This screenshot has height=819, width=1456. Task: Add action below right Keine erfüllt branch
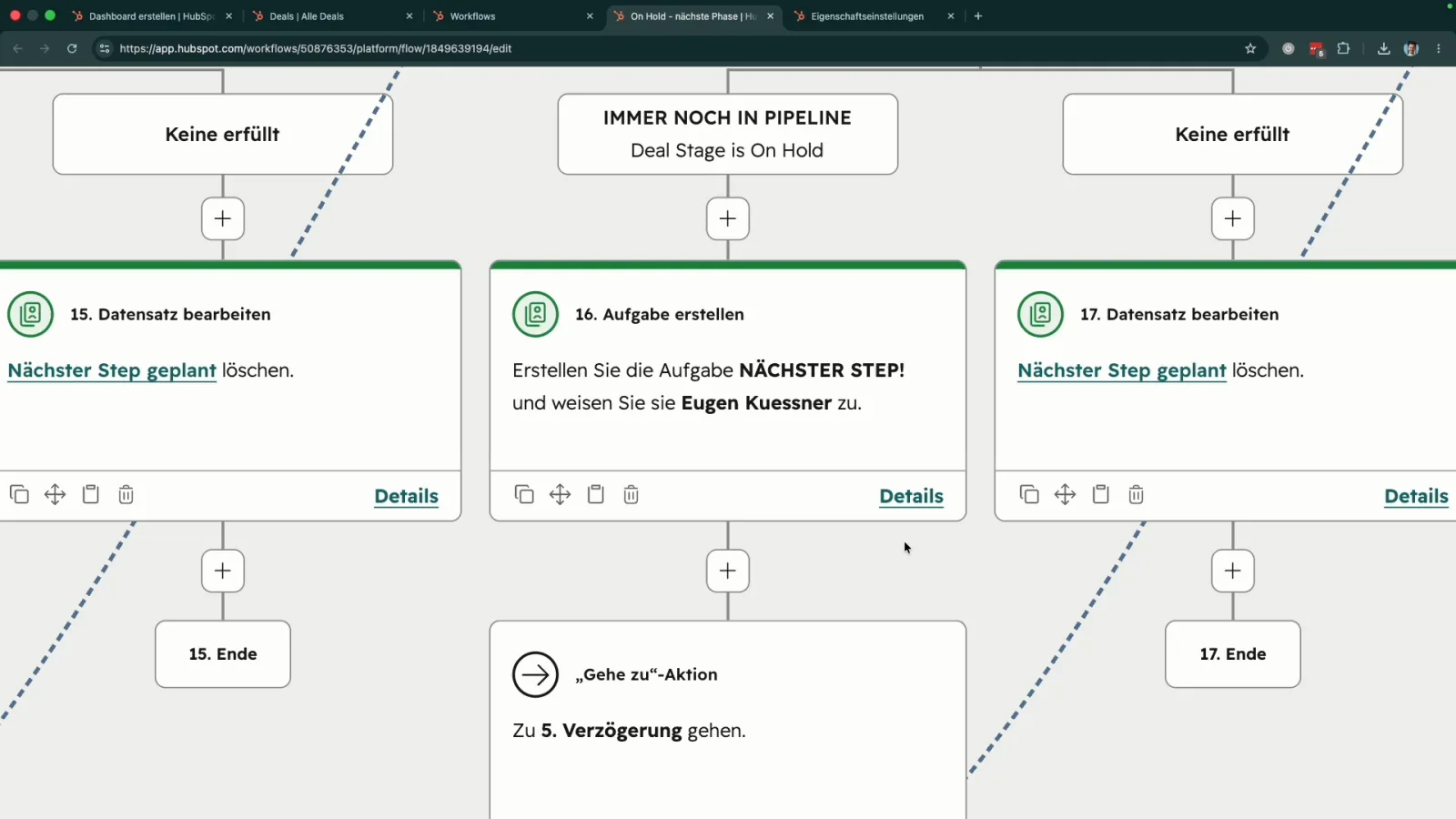click(1233, 218)
